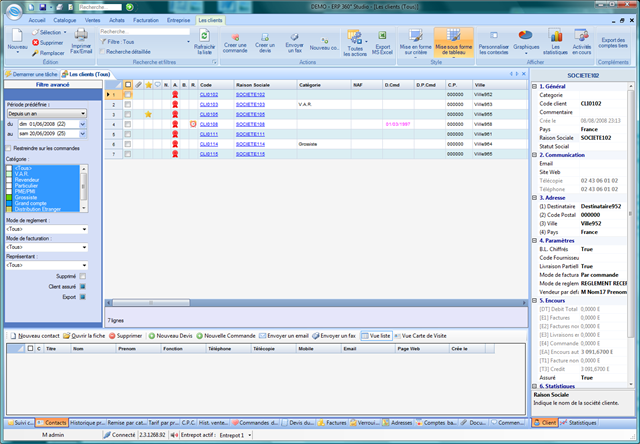Enable Restreindre sur les commandes checkbox
This screenshot has width=640, height=444.
click(x=9, y=148)
